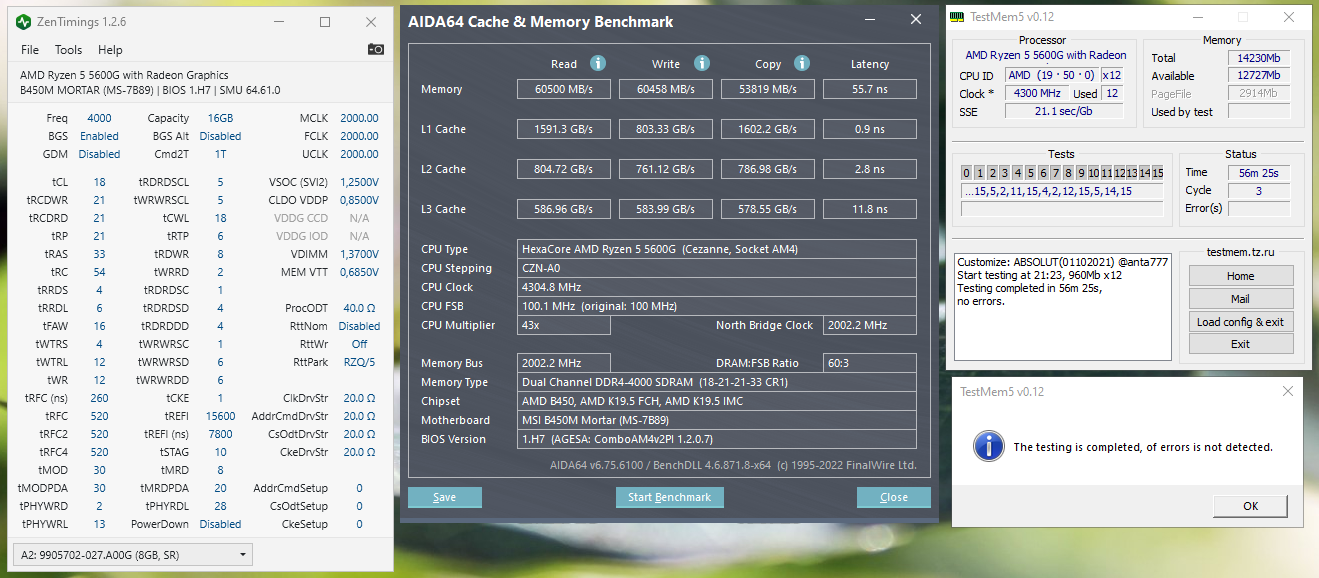Click the Freq value 4000 in ZenTimings

point(99,118)
